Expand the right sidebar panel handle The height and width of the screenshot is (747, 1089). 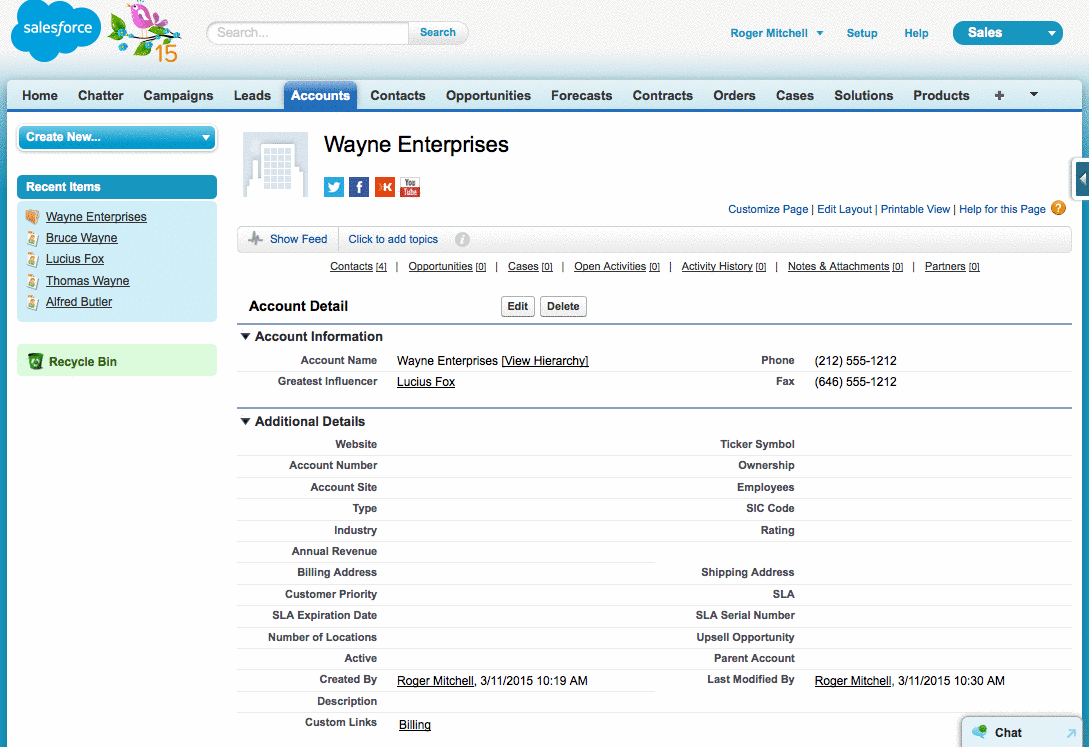point(1081,178)
